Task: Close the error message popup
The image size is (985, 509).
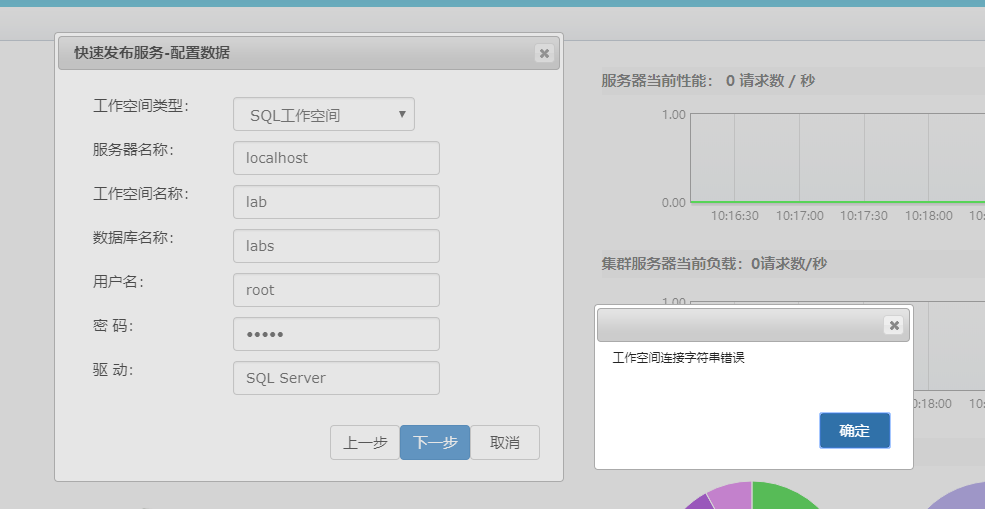Action: (x=893, y=325)
